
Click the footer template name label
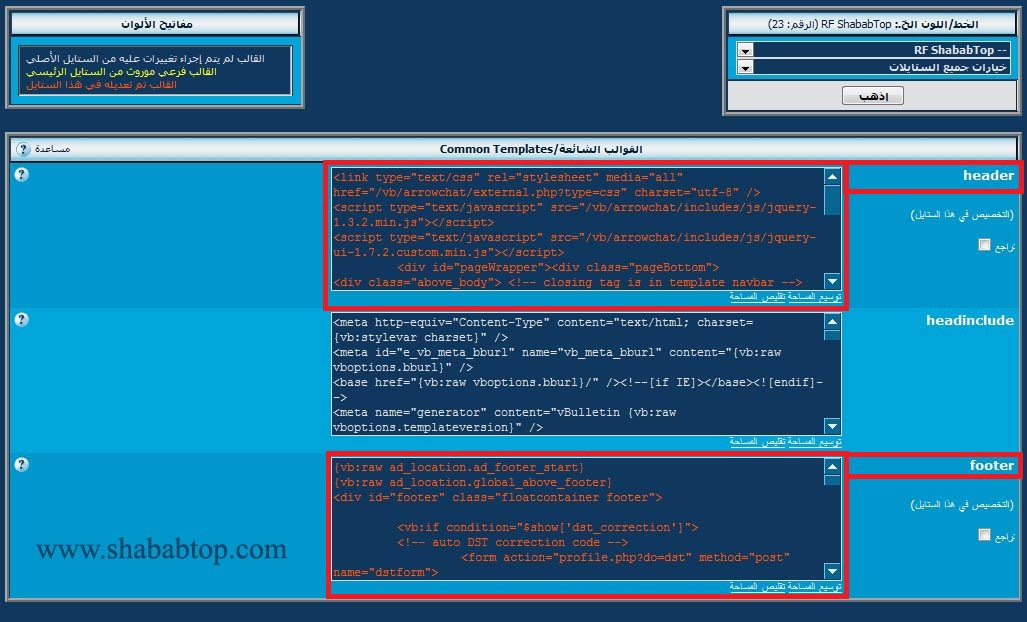point(992,466)
